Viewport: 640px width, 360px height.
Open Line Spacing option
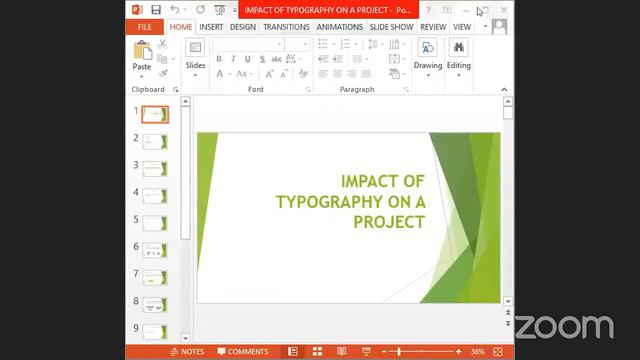click(373, 44)
